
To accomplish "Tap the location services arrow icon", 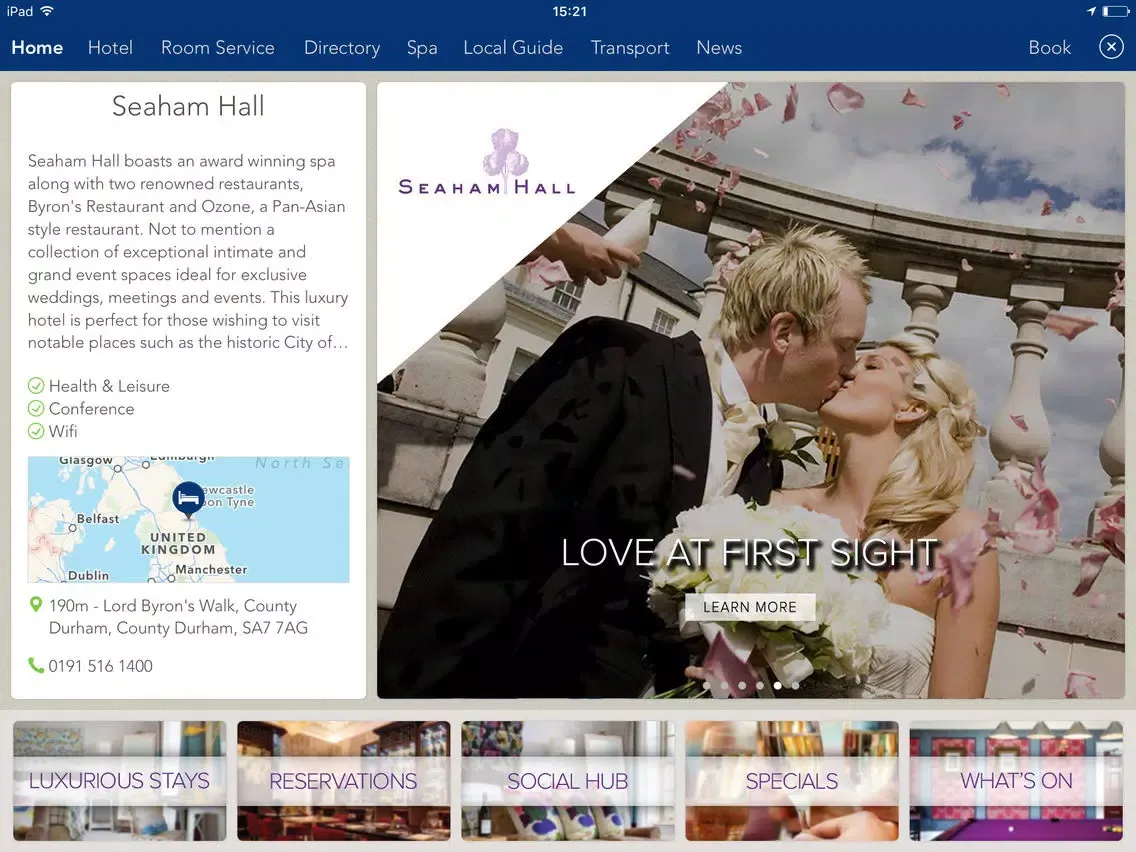I will [x=1091, y=11].
